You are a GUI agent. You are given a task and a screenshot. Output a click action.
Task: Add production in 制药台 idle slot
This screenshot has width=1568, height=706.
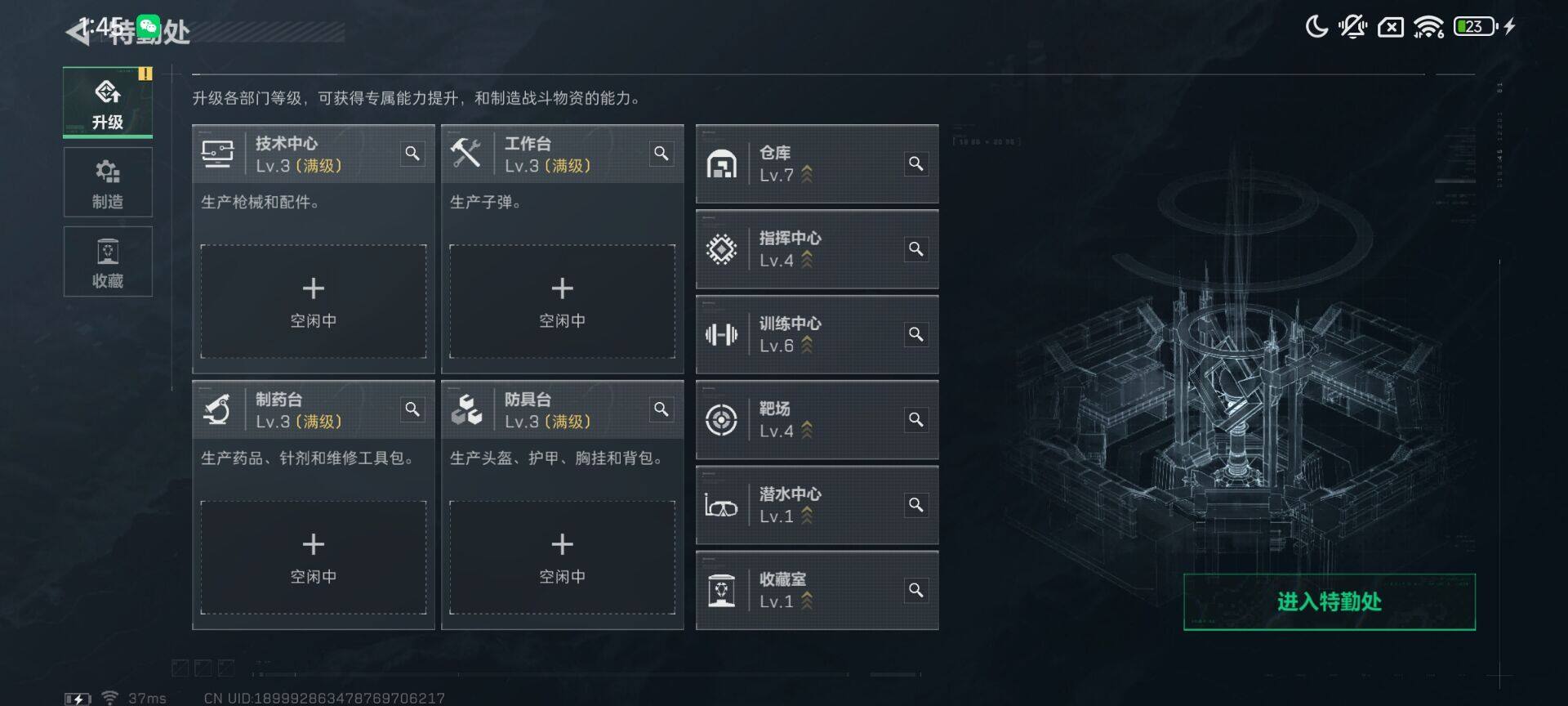(x=314, y=557)
